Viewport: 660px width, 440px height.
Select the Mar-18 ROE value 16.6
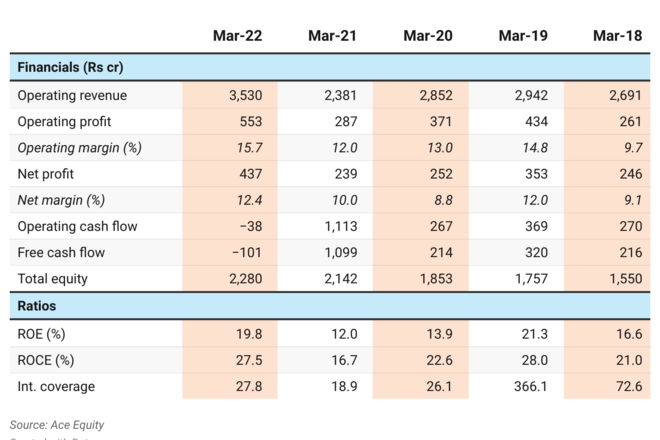point(627,333)
